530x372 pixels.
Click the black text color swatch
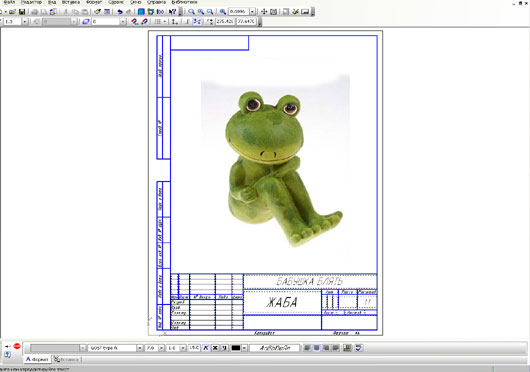236,348
